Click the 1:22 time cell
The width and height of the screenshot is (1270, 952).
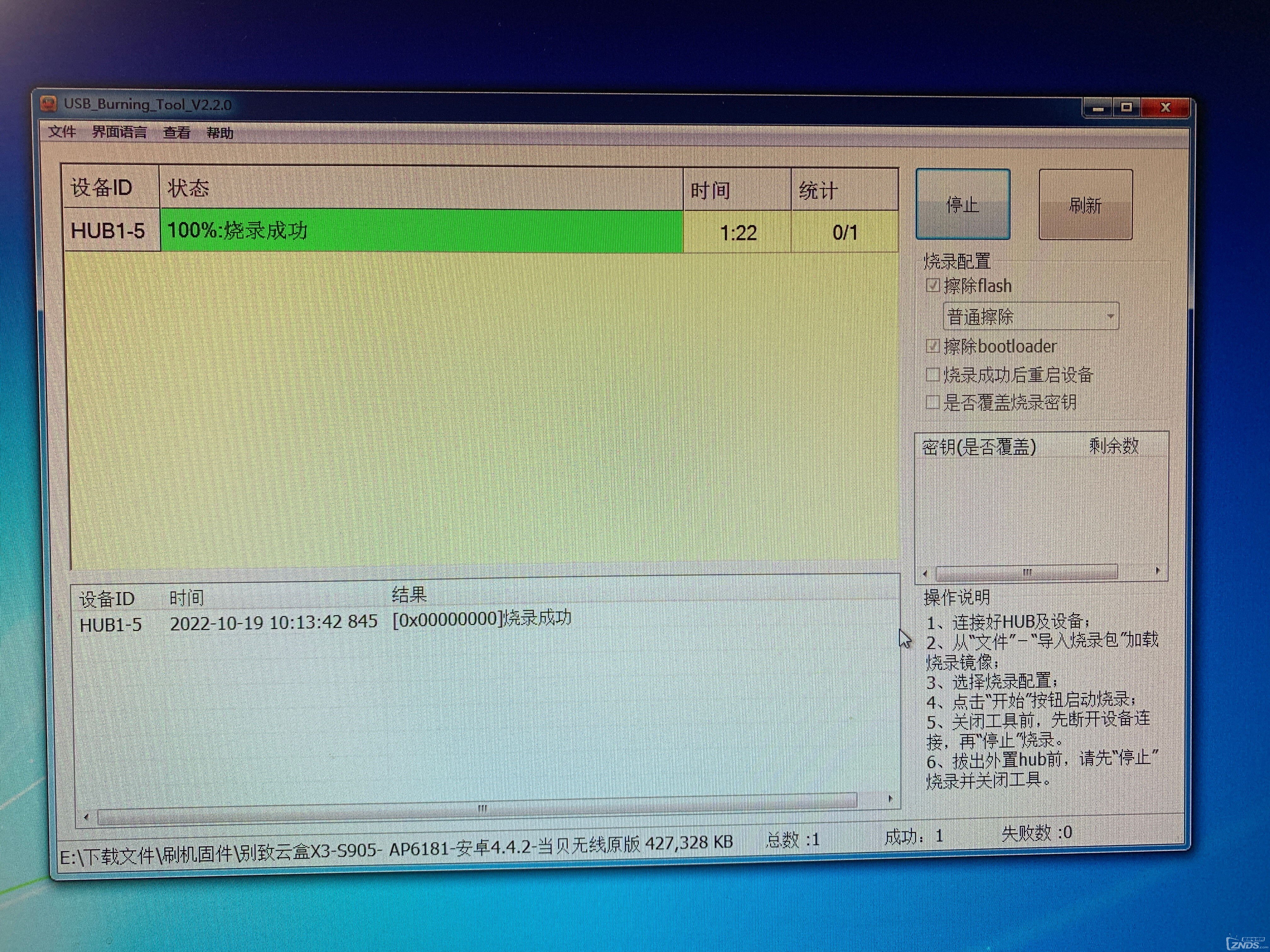point(737,232)
